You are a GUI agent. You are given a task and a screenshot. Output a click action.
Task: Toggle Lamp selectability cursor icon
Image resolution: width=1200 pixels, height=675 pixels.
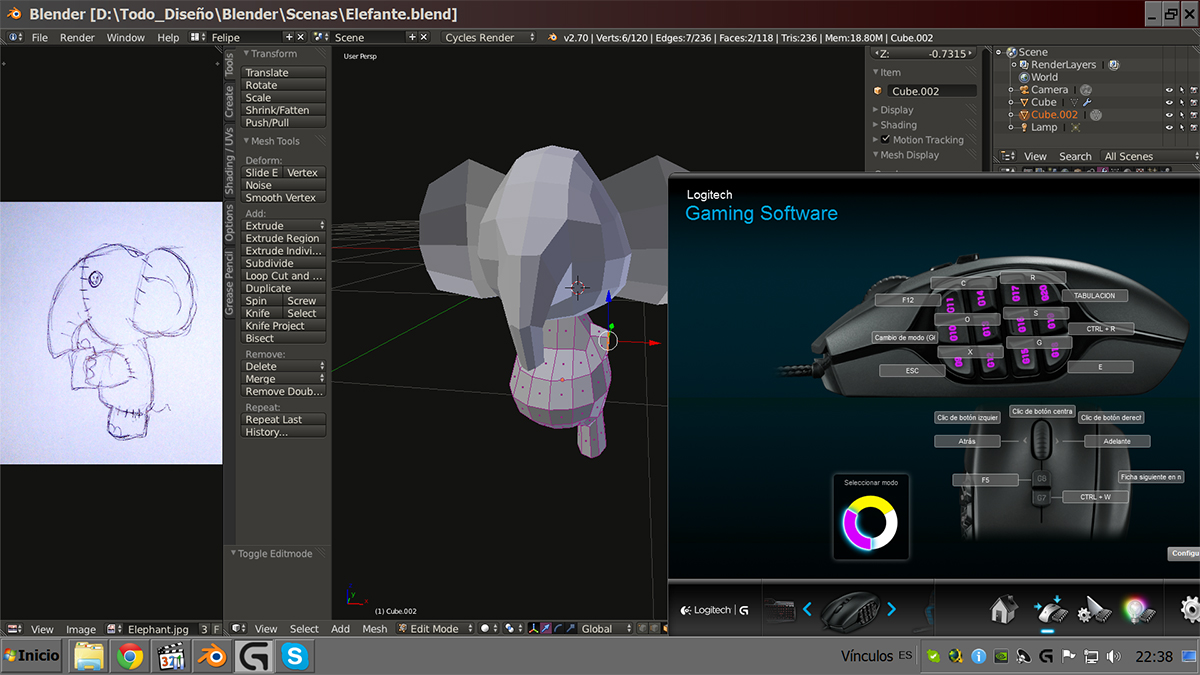[x=1182, y=128]
